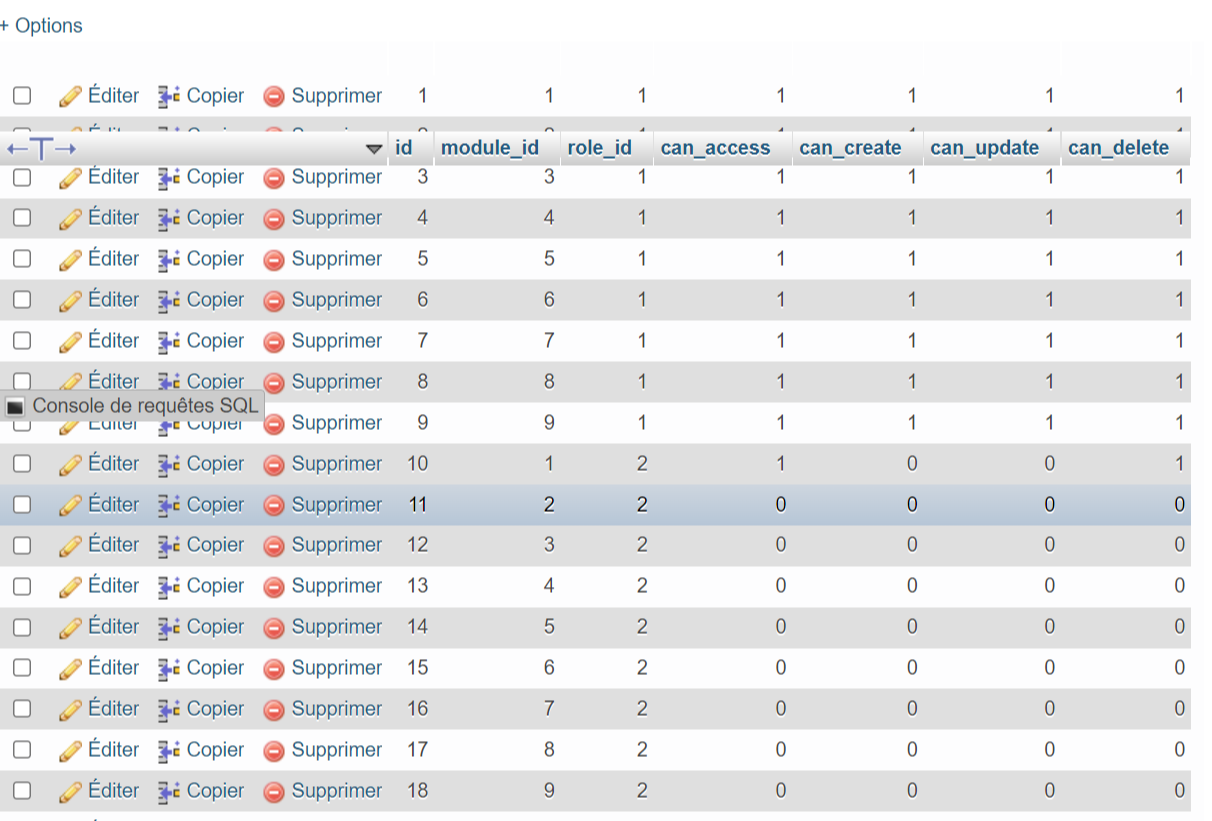Click can_delete value 1 in row id 10
Viewport: 1212px width, 821px height.
tap(1180, 464)
